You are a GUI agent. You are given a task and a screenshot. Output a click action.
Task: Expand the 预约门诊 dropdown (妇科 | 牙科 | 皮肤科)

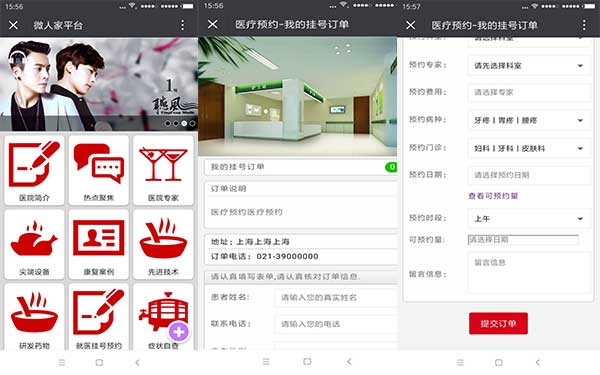point(529,148)
